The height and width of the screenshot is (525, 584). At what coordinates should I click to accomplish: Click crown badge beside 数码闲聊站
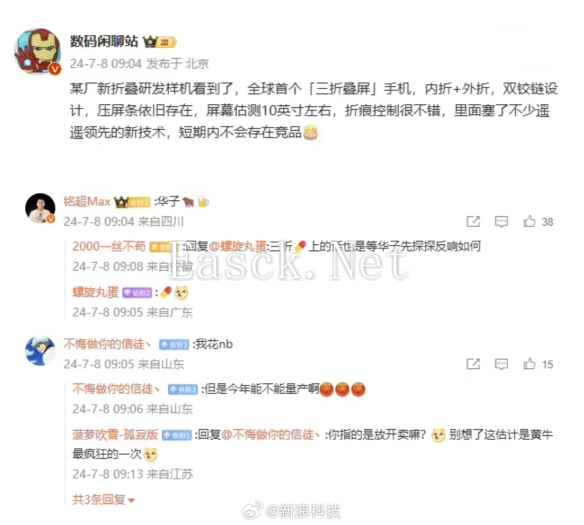click(150, 42)
